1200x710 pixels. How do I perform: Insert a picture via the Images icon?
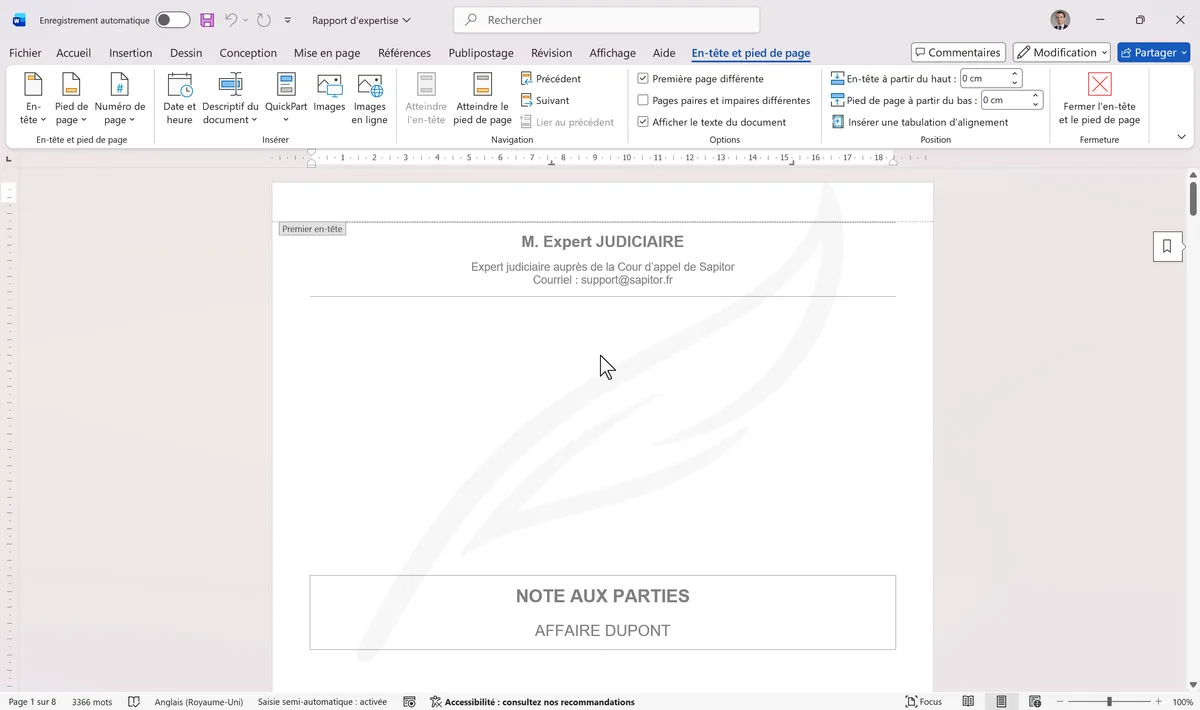(x=329, y=97)
